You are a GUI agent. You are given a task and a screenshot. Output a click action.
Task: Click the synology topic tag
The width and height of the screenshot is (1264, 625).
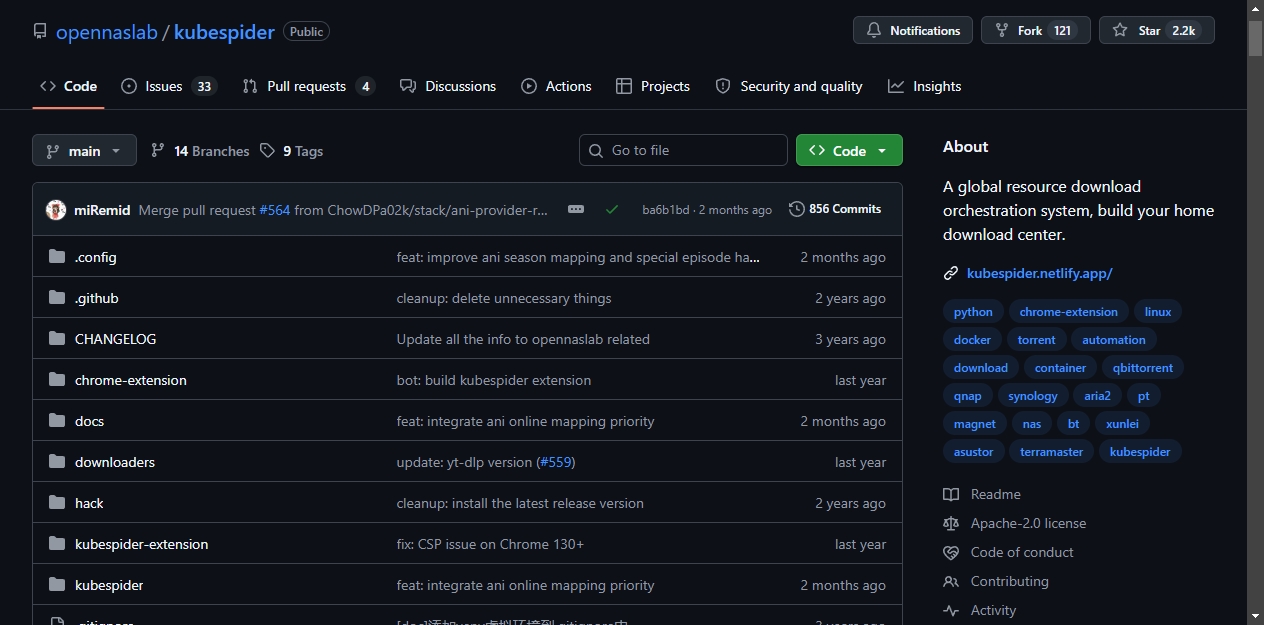(x=1033, y=396)
